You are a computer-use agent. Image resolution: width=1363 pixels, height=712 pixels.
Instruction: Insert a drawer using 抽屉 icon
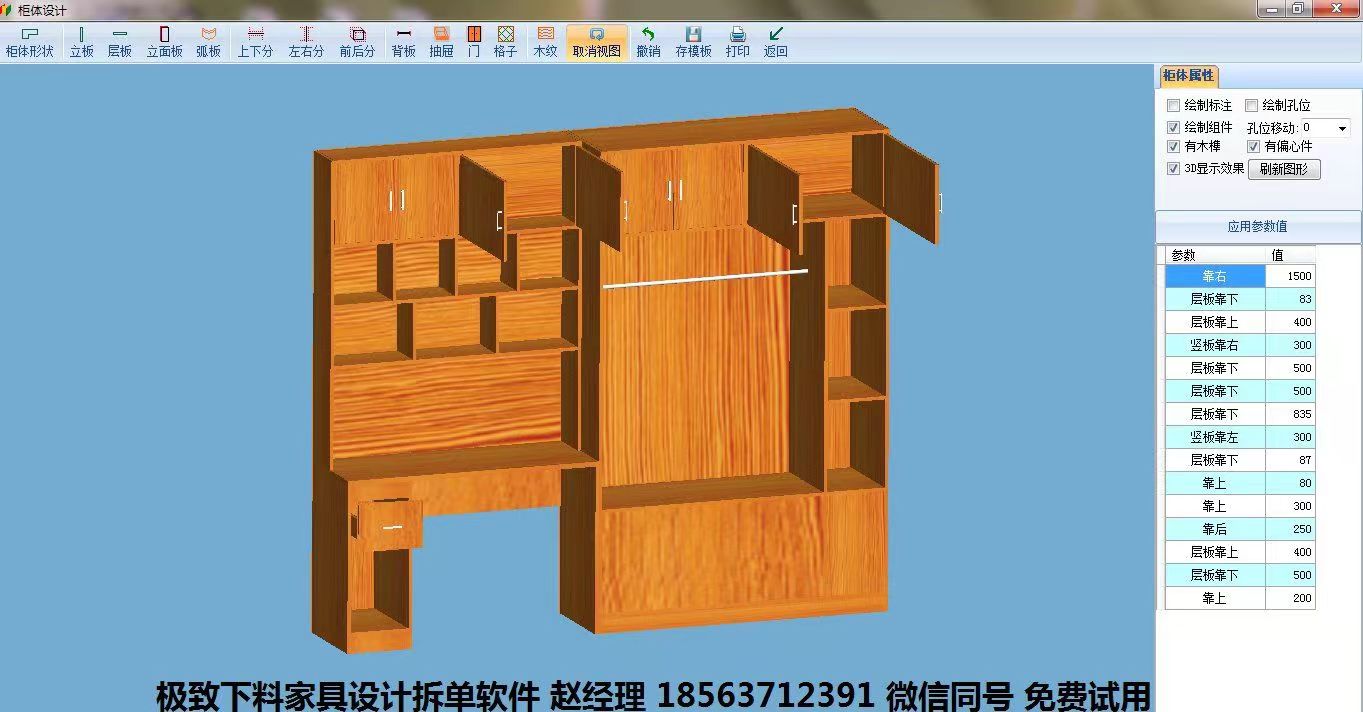click(x=441, y=42)
